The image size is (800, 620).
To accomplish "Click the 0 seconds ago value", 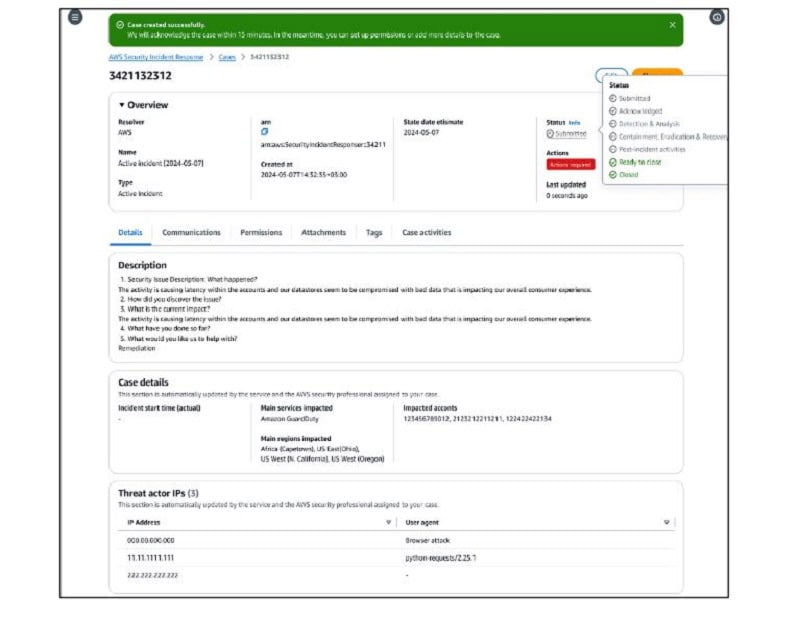I will 567,196.
